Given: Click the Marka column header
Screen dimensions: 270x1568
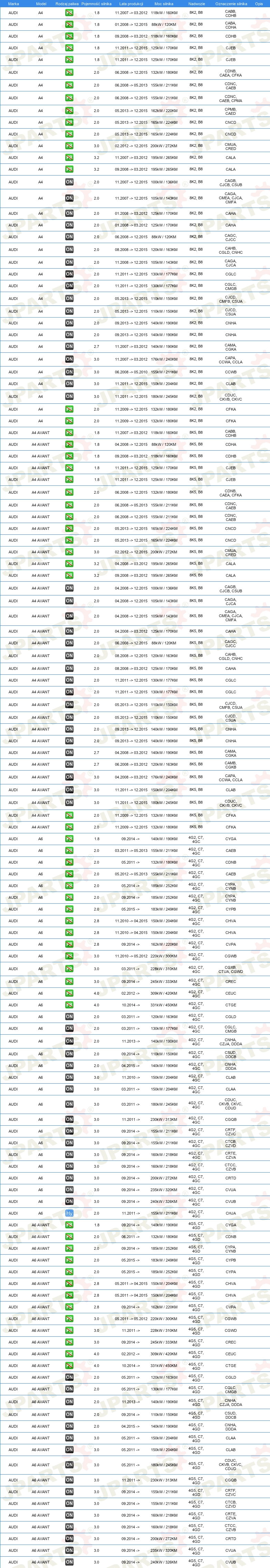Looking at the screenshot, I should (13, 4).
